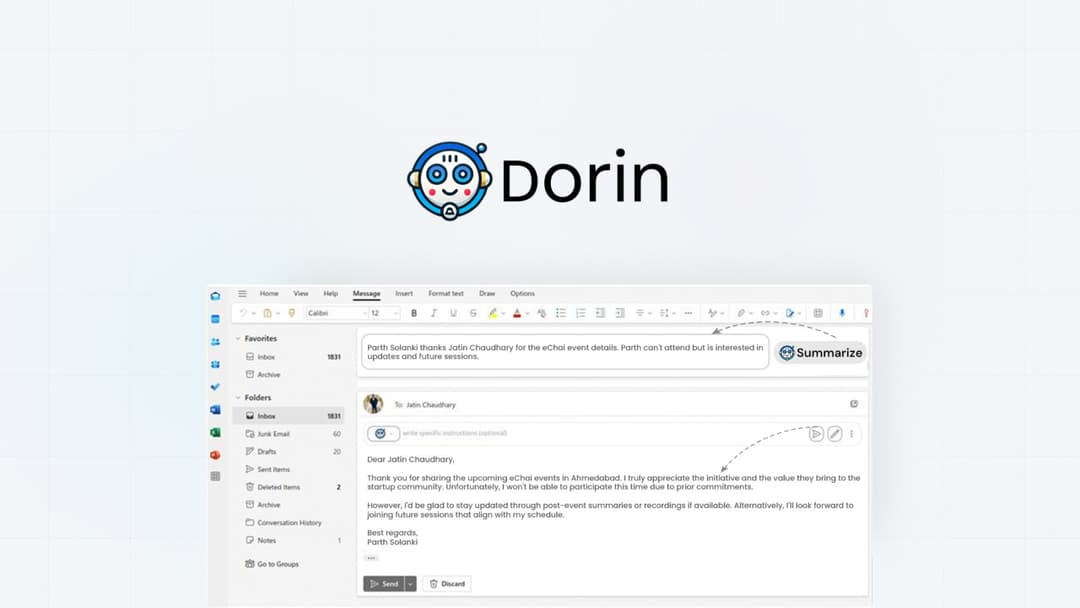Click the Format Painter icon
Image resolution: width=1080 pixels, height=608 pixels.
click(x=290, y=312)
